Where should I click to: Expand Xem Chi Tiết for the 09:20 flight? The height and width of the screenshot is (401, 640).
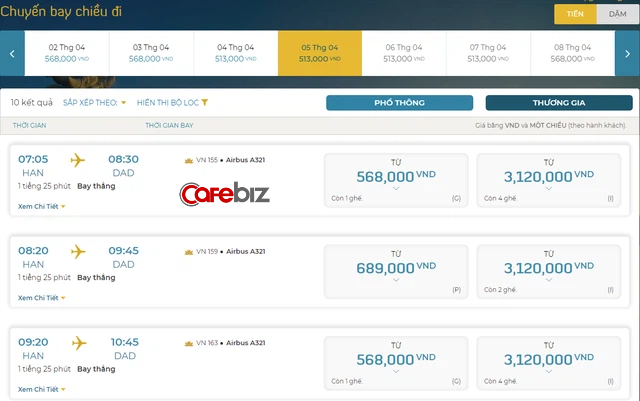click(41, 389)
